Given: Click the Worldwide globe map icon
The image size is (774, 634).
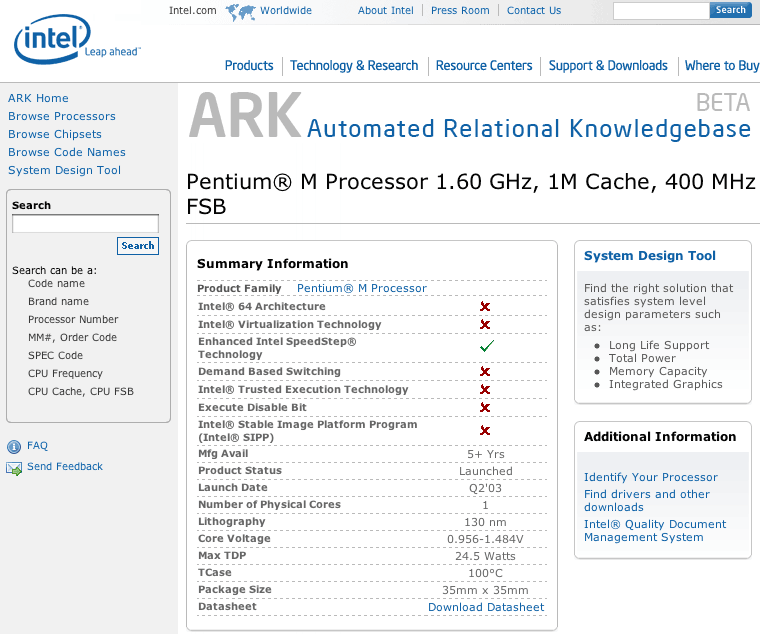Looking at the screenshot, I should [240, 12].
